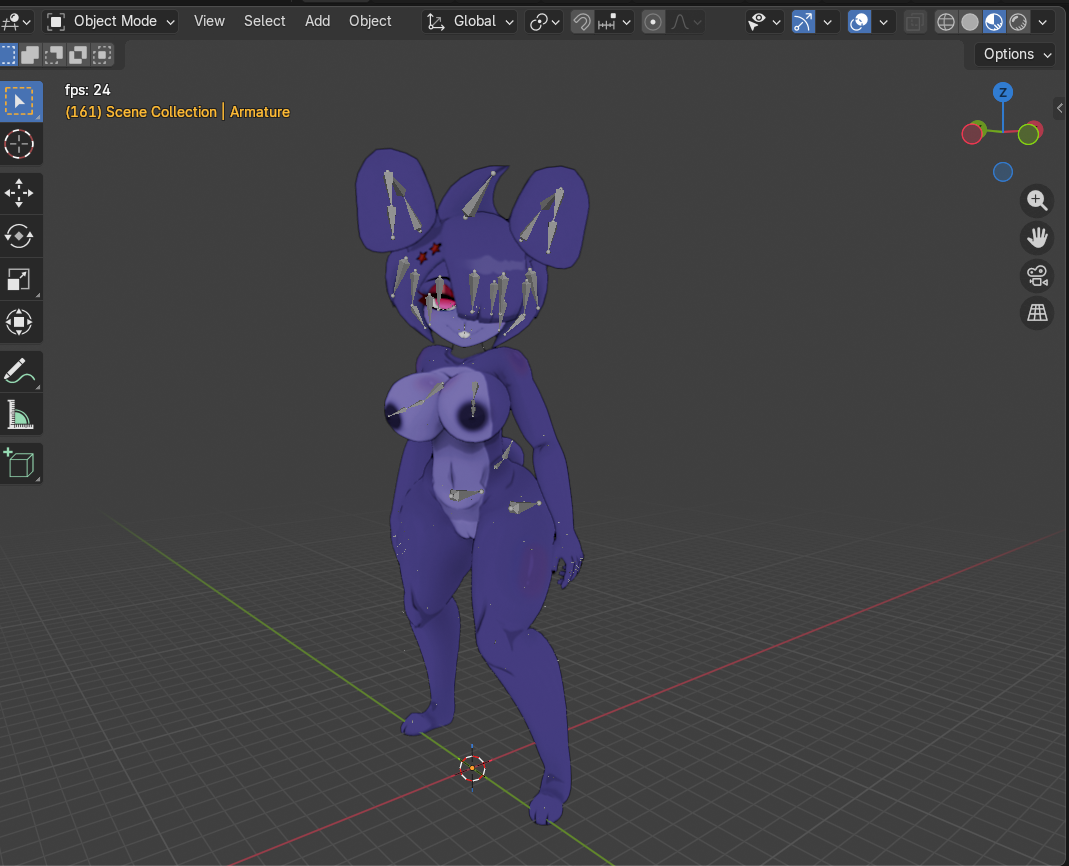Toggle the camera view icon
1069x866 pixels.
(x=1037, y=275)
